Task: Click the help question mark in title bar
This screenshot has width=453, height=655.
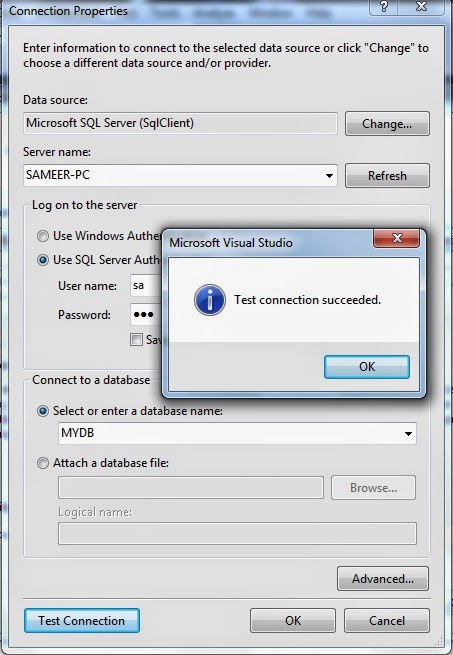Action: [384, 7]
